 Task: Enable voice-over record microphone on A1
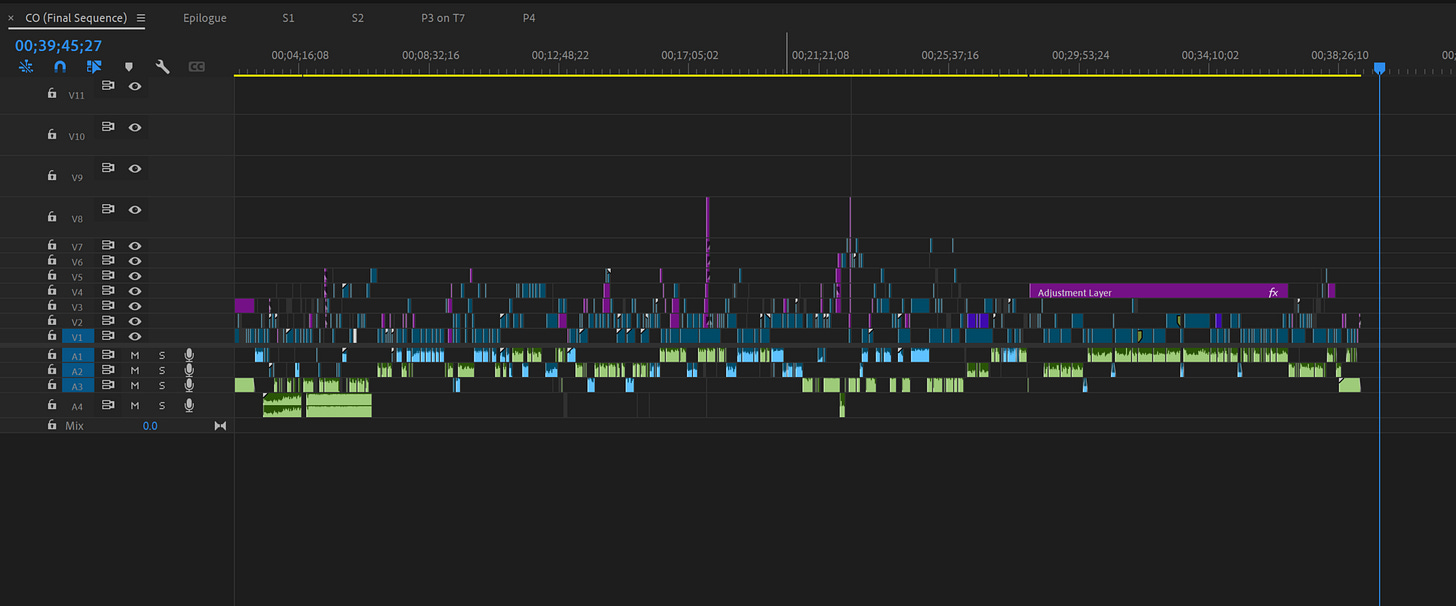click(x=188, y=355)
